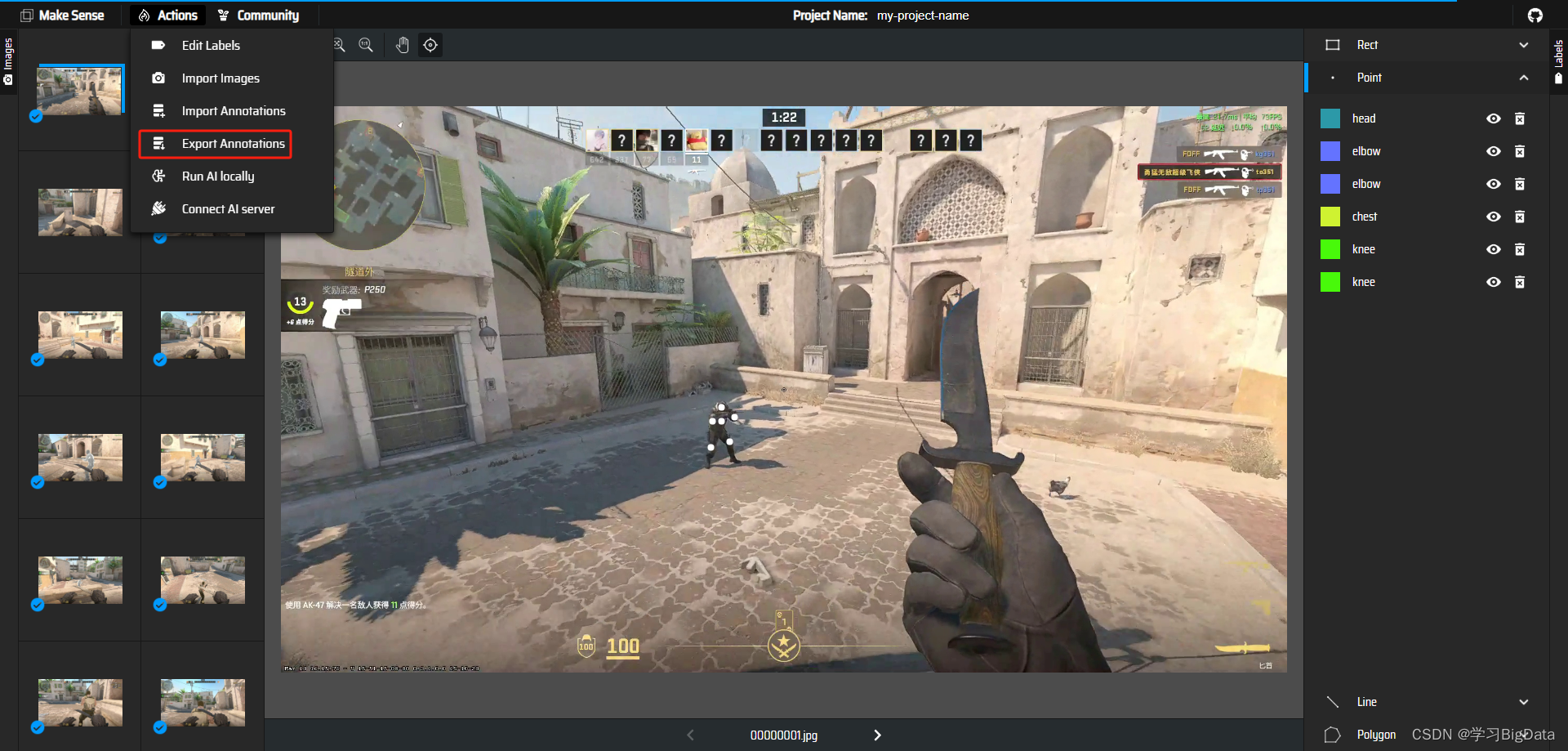Delete the head label with its trash icon
Image resolution: width=1568 pixels, height=751 pixels.
point(1520,118)
